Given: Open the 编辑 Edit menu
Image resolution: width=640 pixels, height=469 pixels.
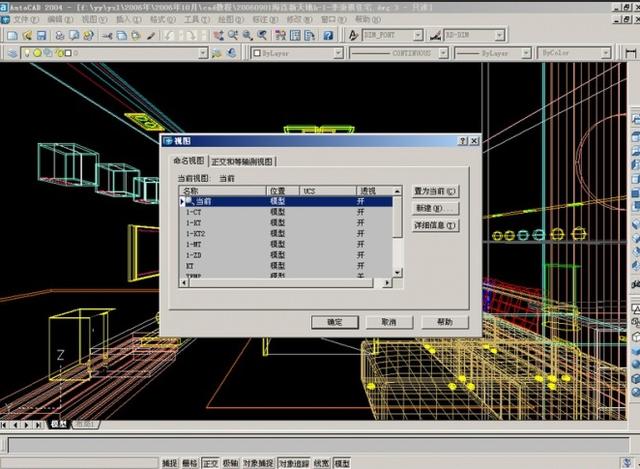Looking at the screenshot, I should pyautogui.click(x=60, y=20).
